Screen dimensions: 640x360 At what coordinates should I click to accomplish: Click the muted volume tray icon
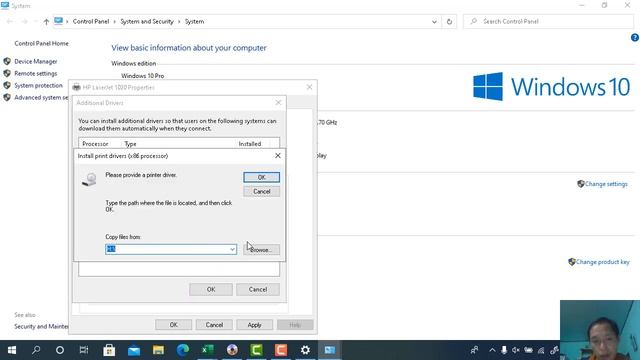point(516,350)
